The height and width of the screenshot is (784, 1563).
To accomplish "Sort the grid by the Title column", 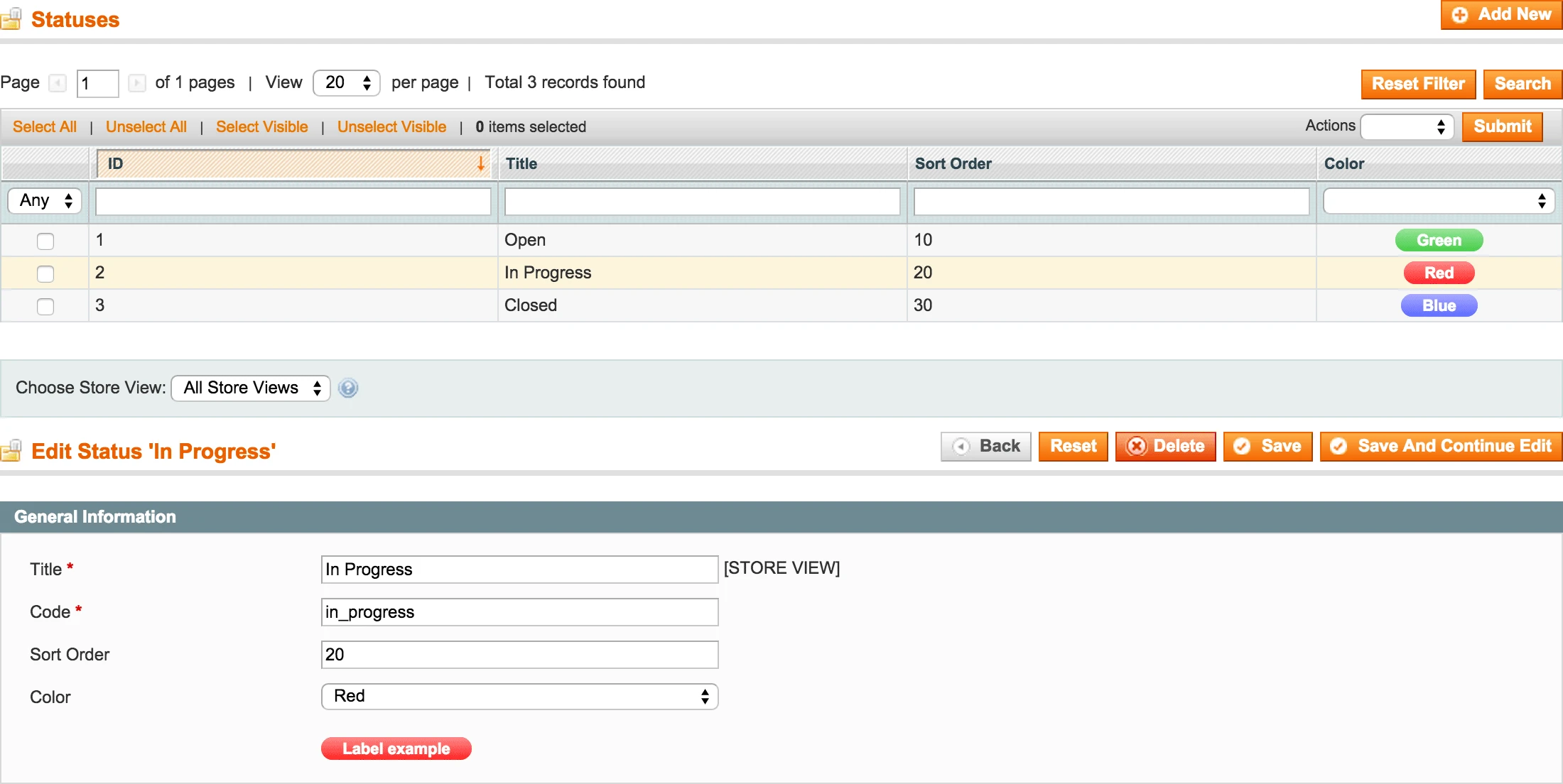I will click(522, 163).
